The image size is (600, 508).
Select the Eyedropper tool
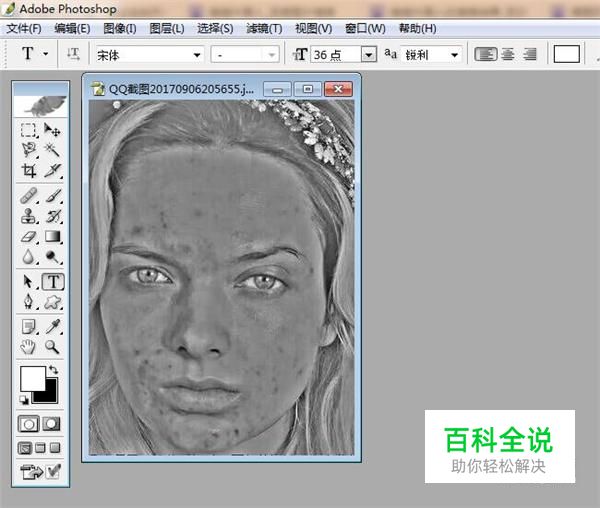[x=53, y=327]
